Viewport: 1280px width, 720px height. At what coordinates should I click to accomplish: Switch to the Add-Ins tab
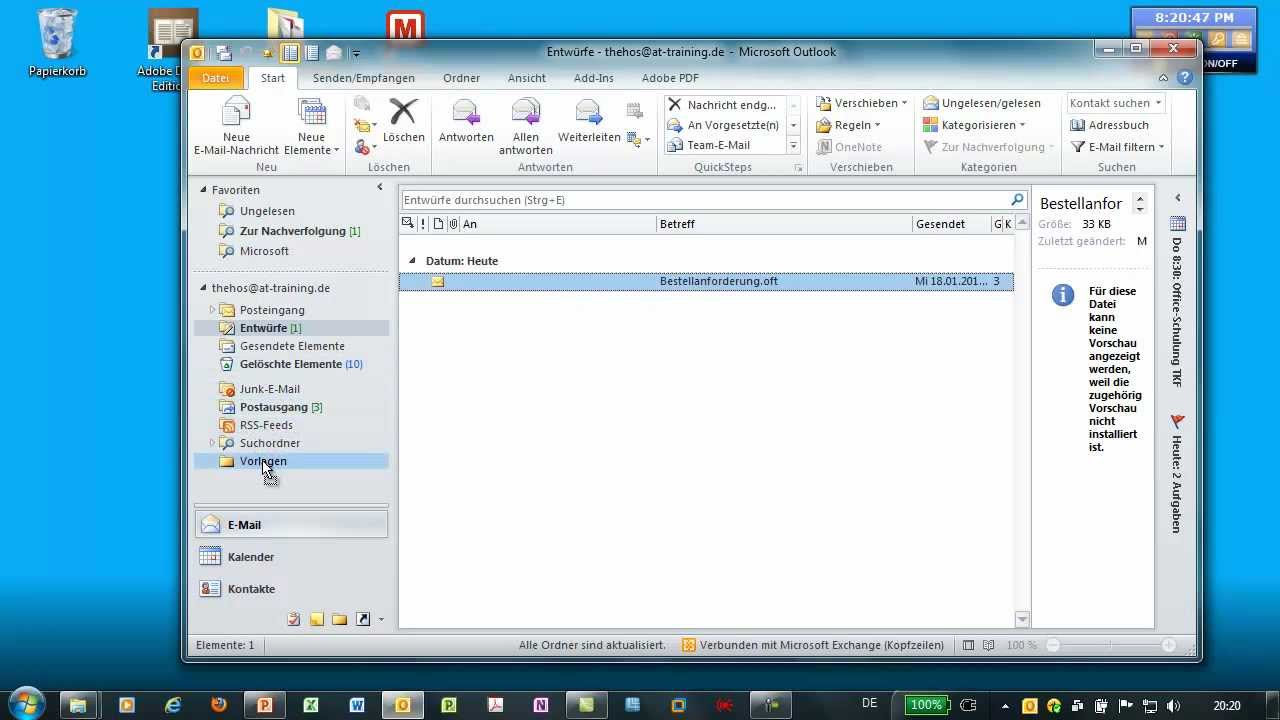pos(593,78)
